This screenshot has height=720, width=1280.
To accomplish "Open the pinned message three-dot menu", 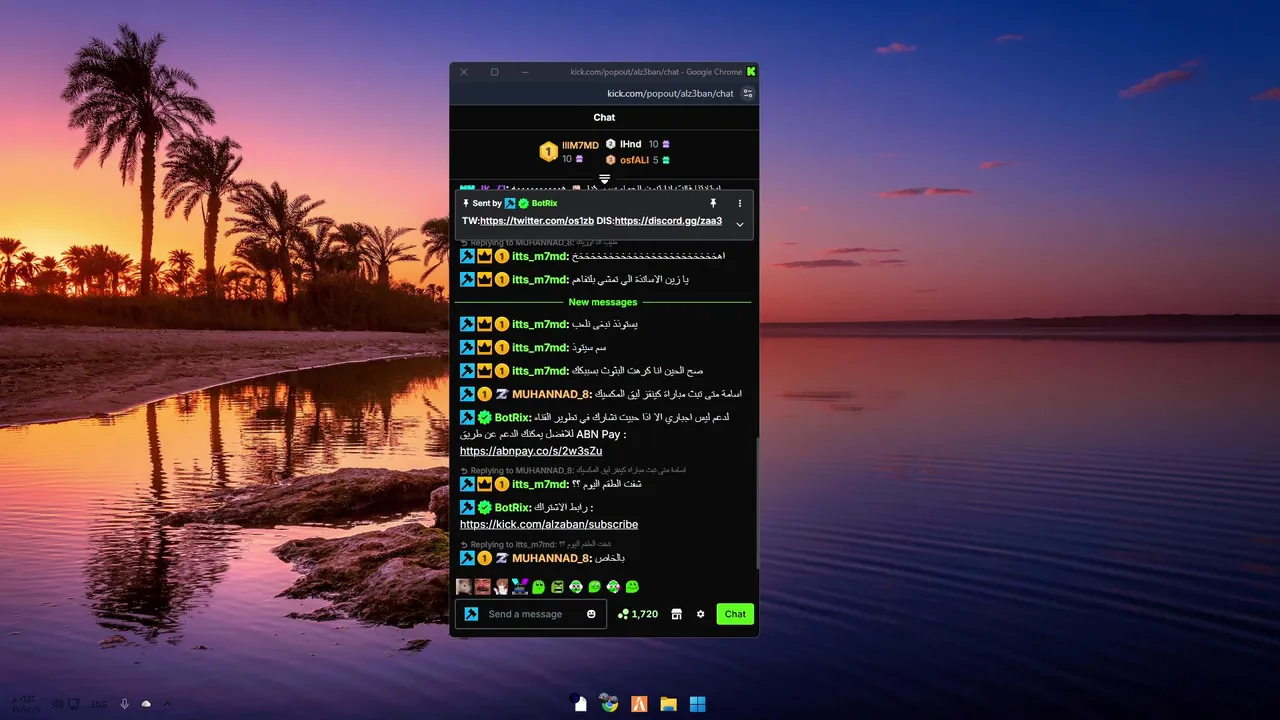I will [x=740, y=203].
